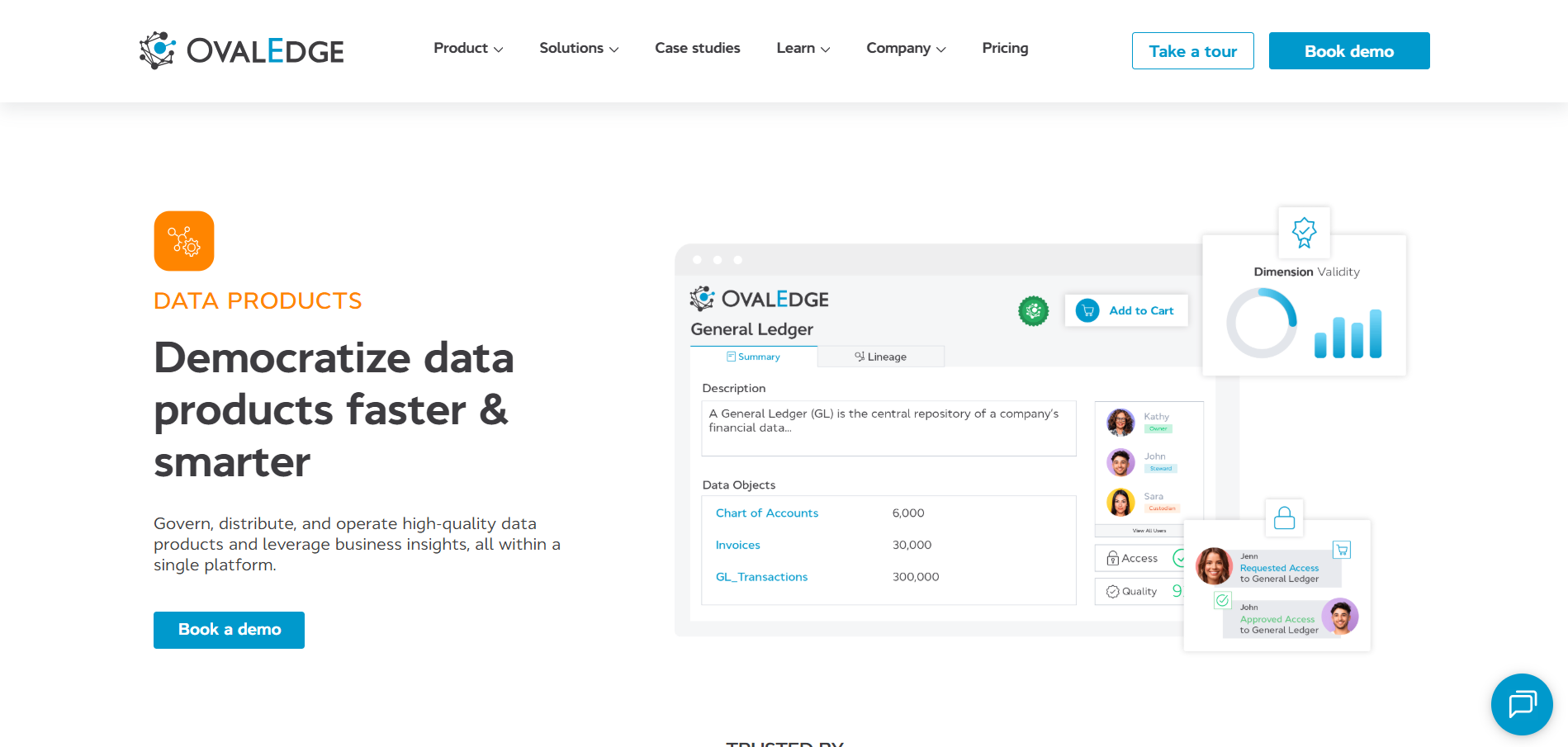Viewport: 1568px width, 747px height.
Task: Click the lineage icon on the Lineage tab
Action: pos(859,356)
